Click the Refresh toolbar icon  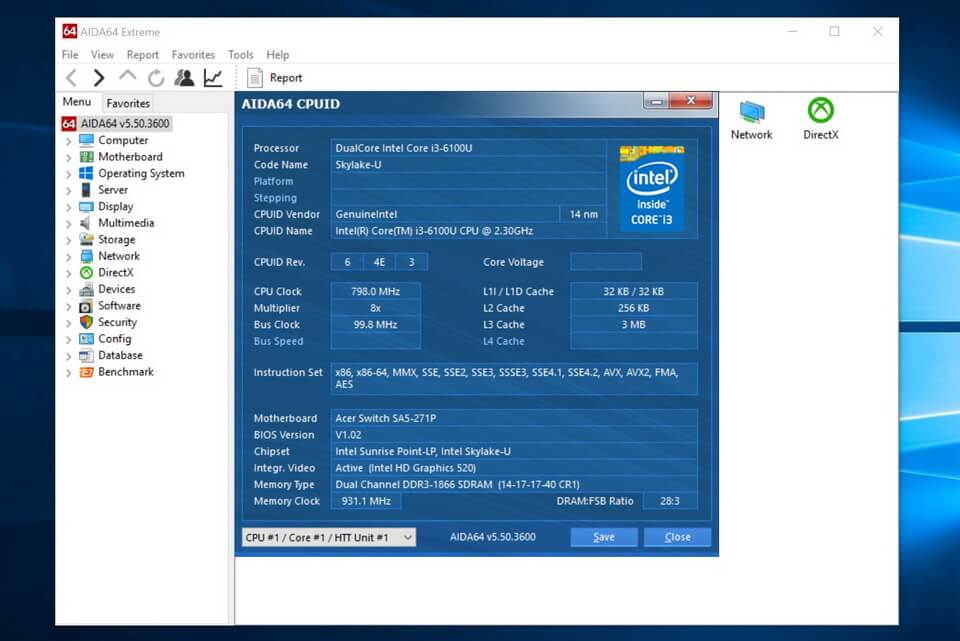click(156, 78)
